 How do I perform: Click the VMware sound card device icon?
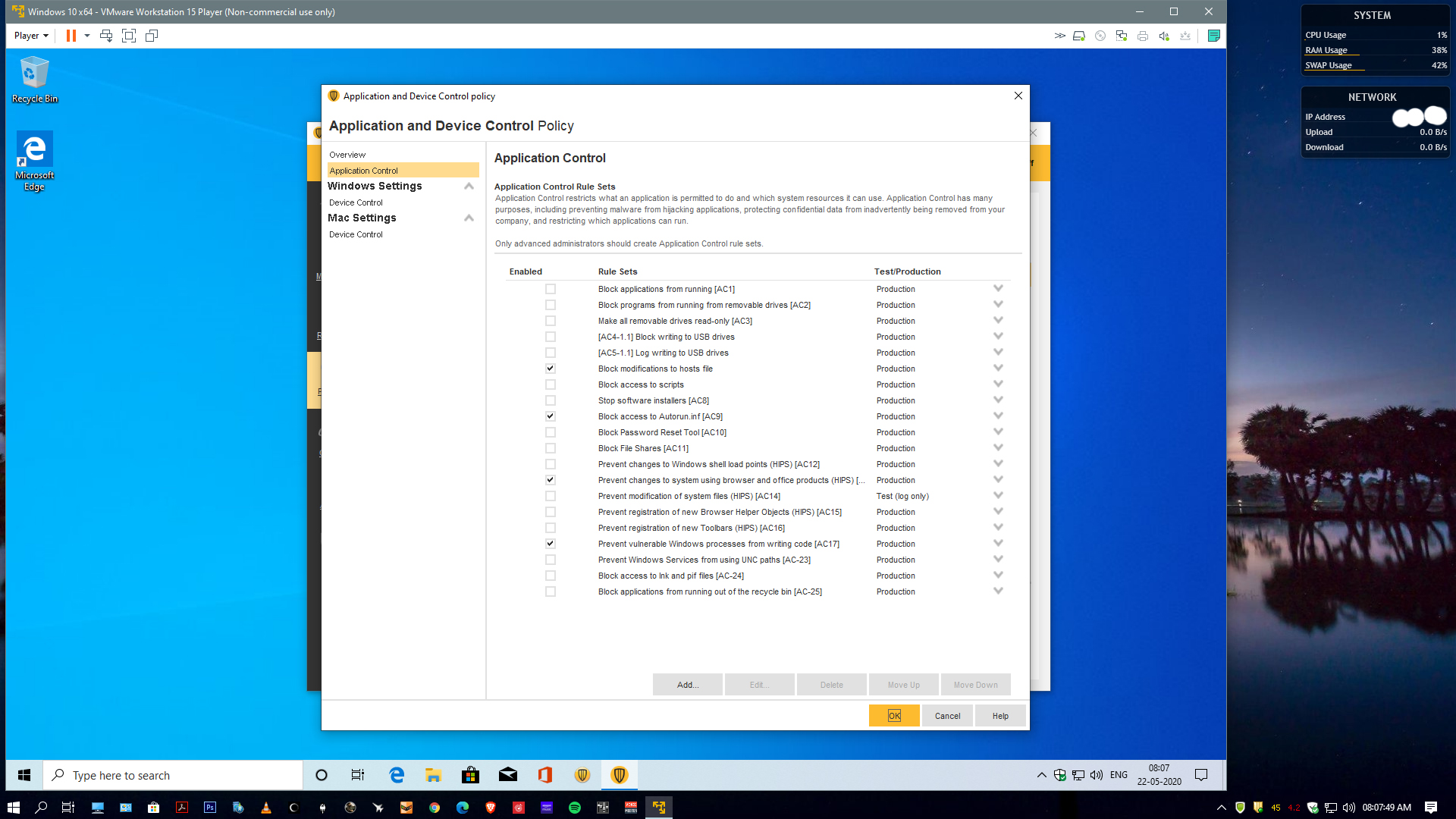(x=1164, y=36)
